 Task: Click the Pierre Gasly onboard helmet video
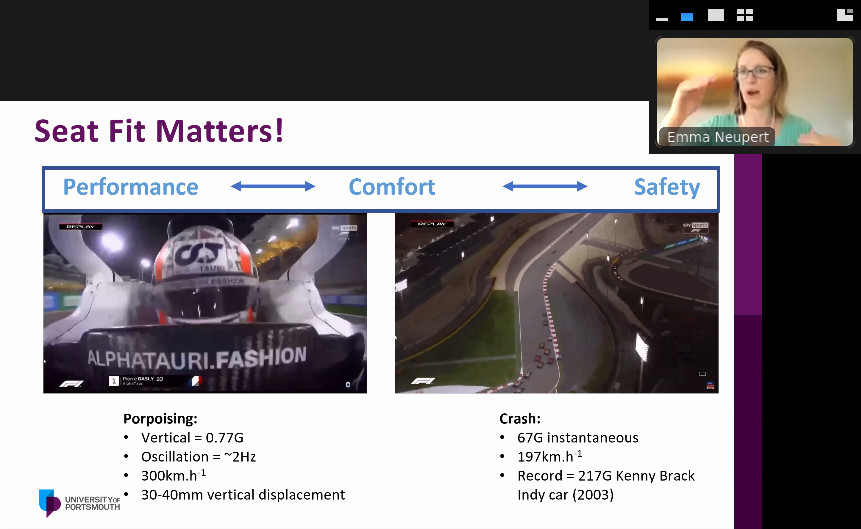click(x=205, y=303)
